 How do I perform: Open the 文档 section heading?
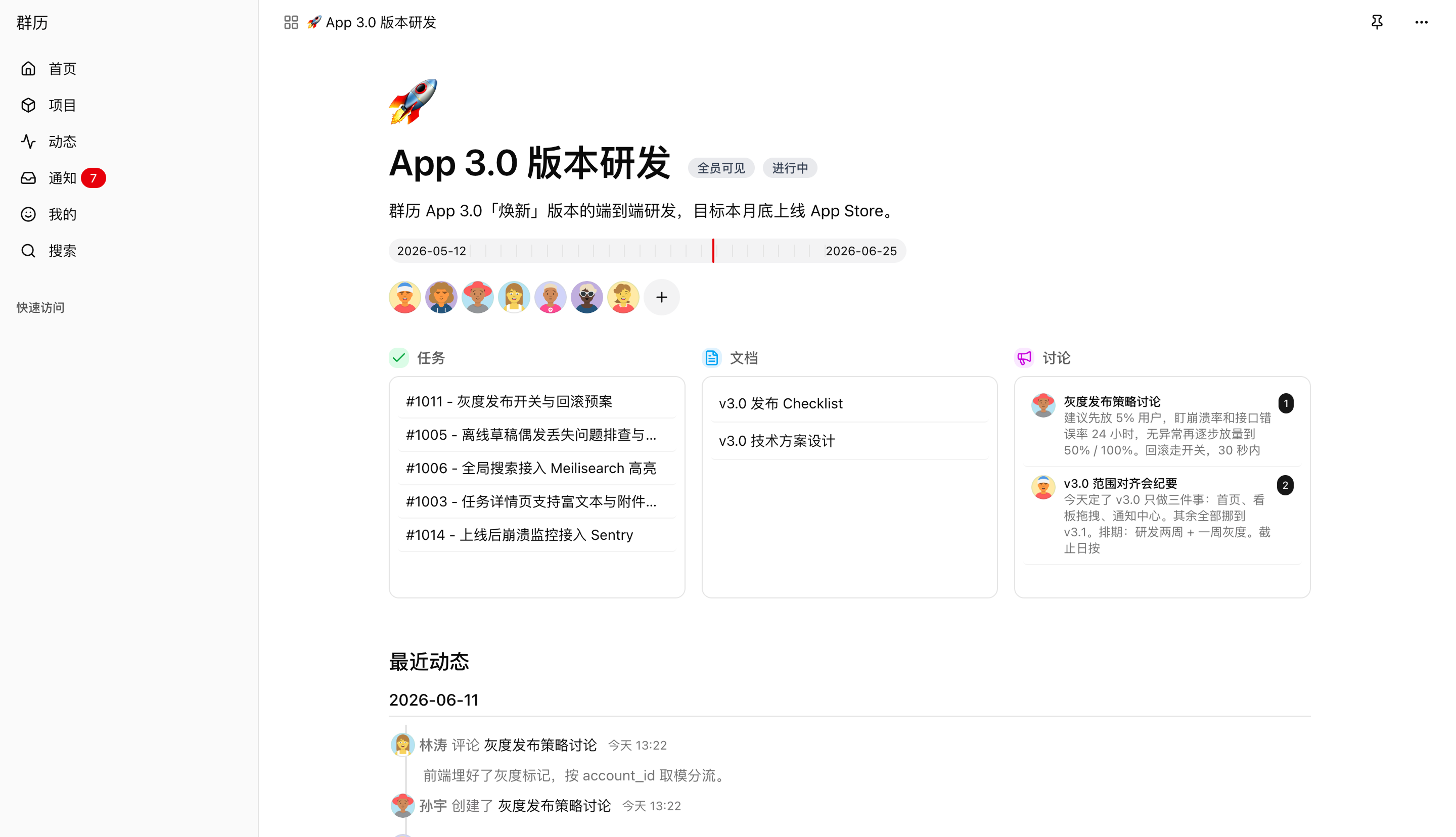point(743,358)
